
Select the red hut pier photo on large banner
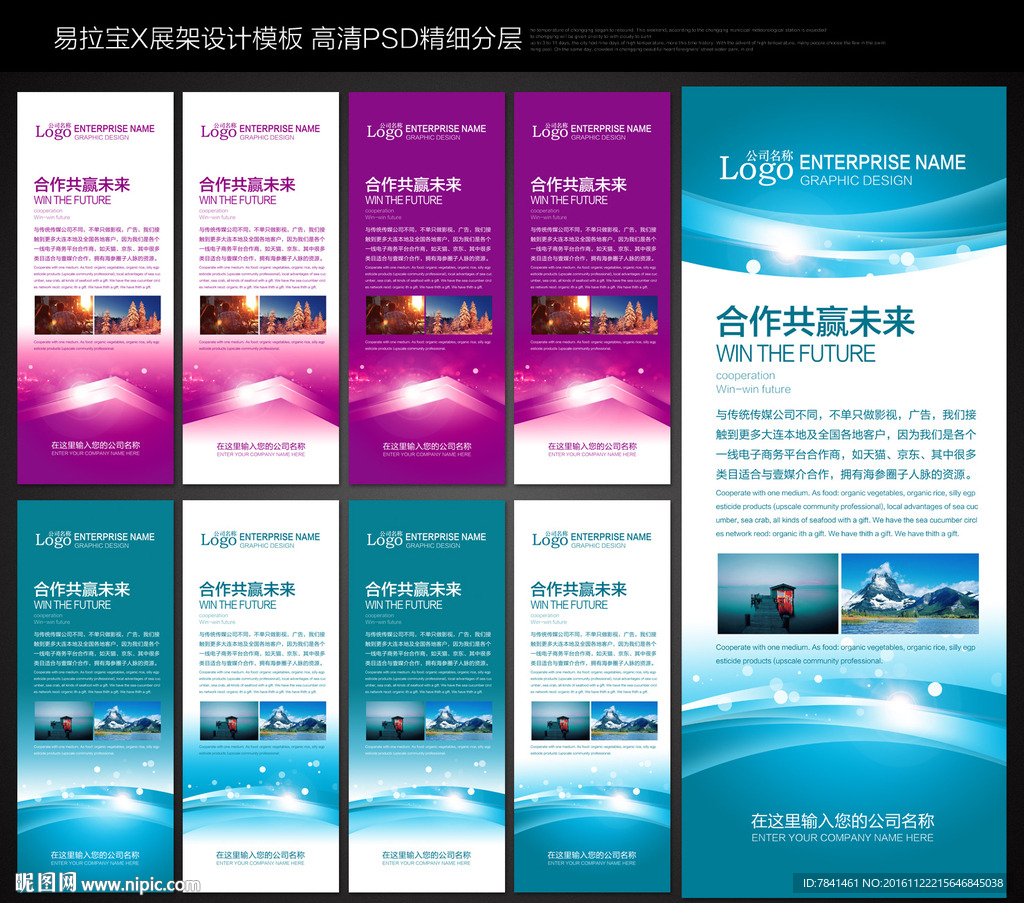(x=778, y=594)
